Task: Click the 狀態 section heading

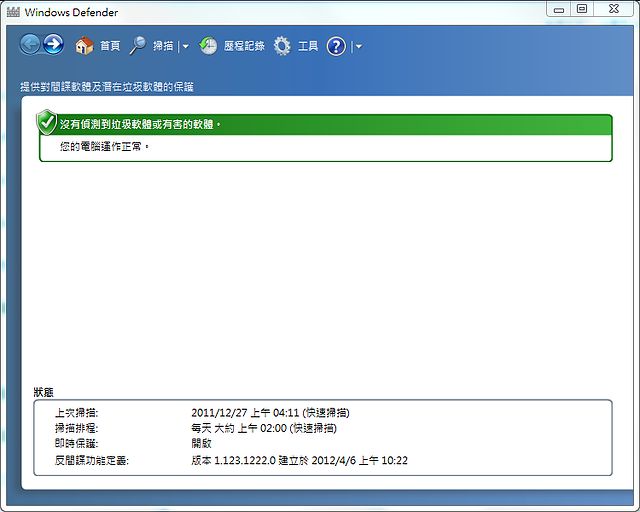Action: 44,392
